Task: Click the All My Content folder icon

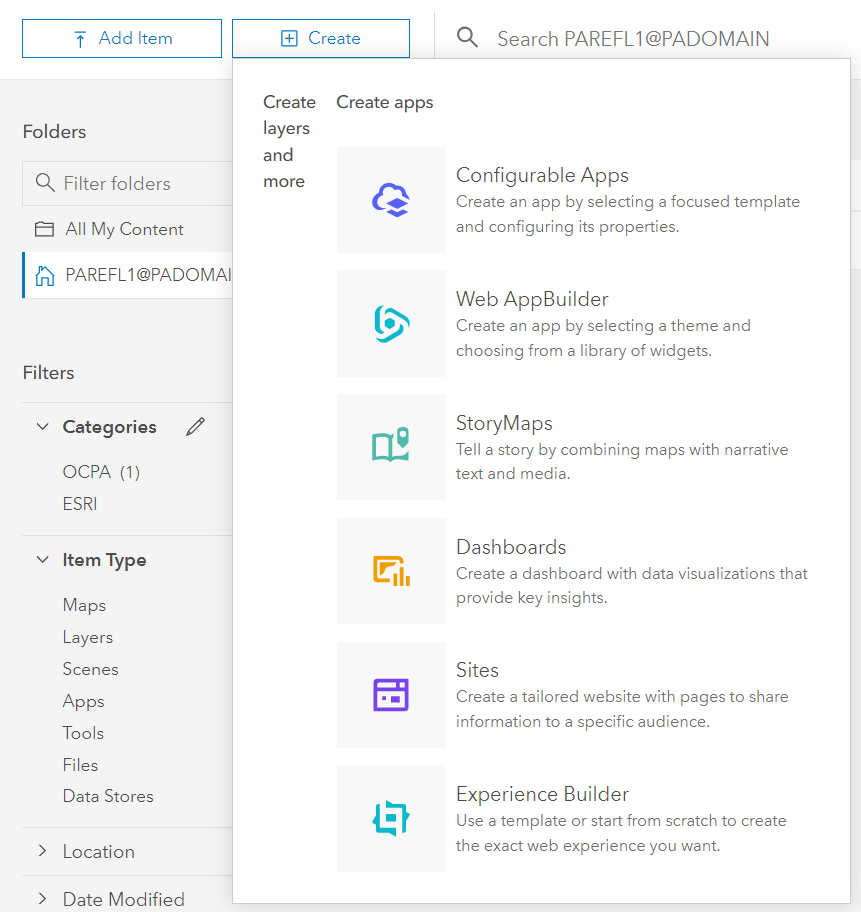Action: coord(44,229)
